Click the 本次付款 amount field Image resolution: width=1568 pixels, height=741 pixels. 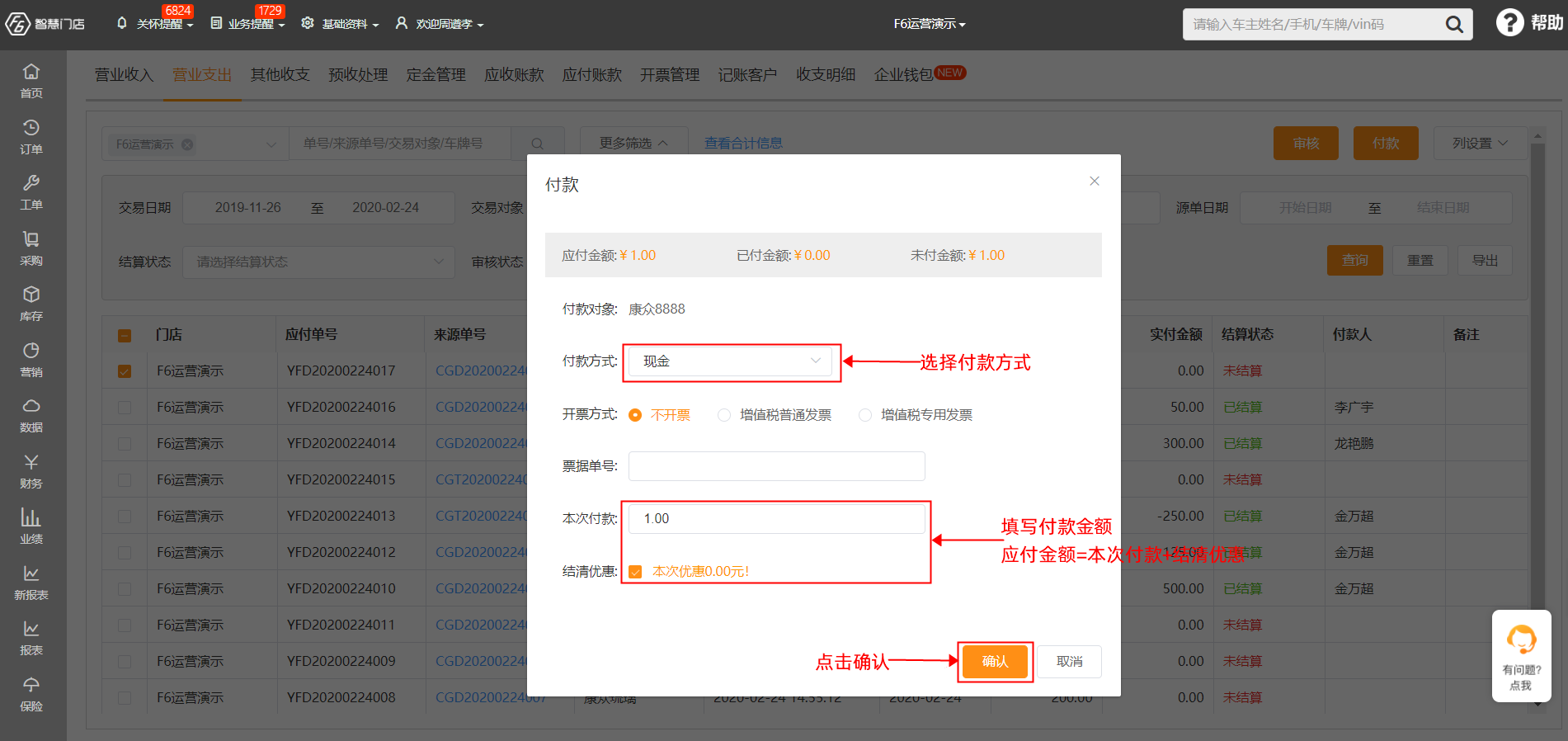(777, 519)
